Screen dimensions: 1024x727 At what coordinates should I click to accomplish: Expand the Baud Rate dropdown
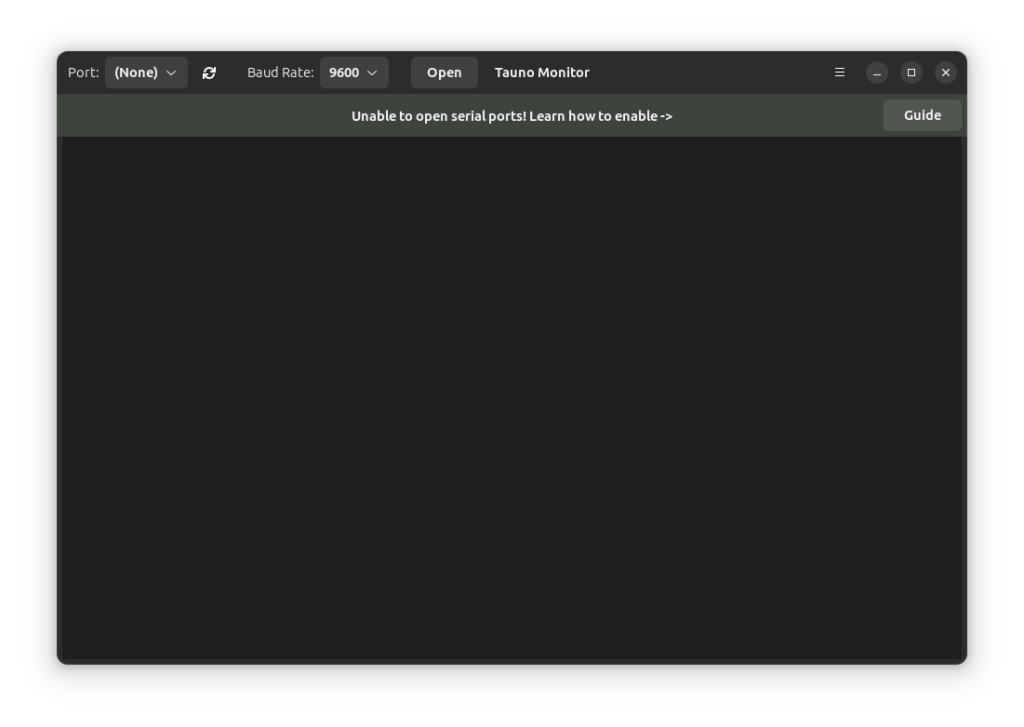pos(354,73)
